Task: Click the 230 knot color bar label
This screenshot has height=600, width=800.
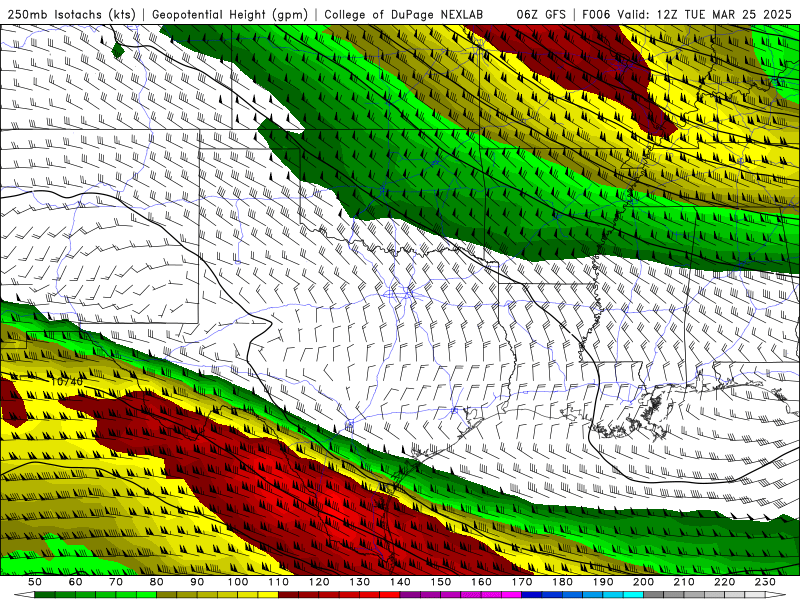Action: 765,582
